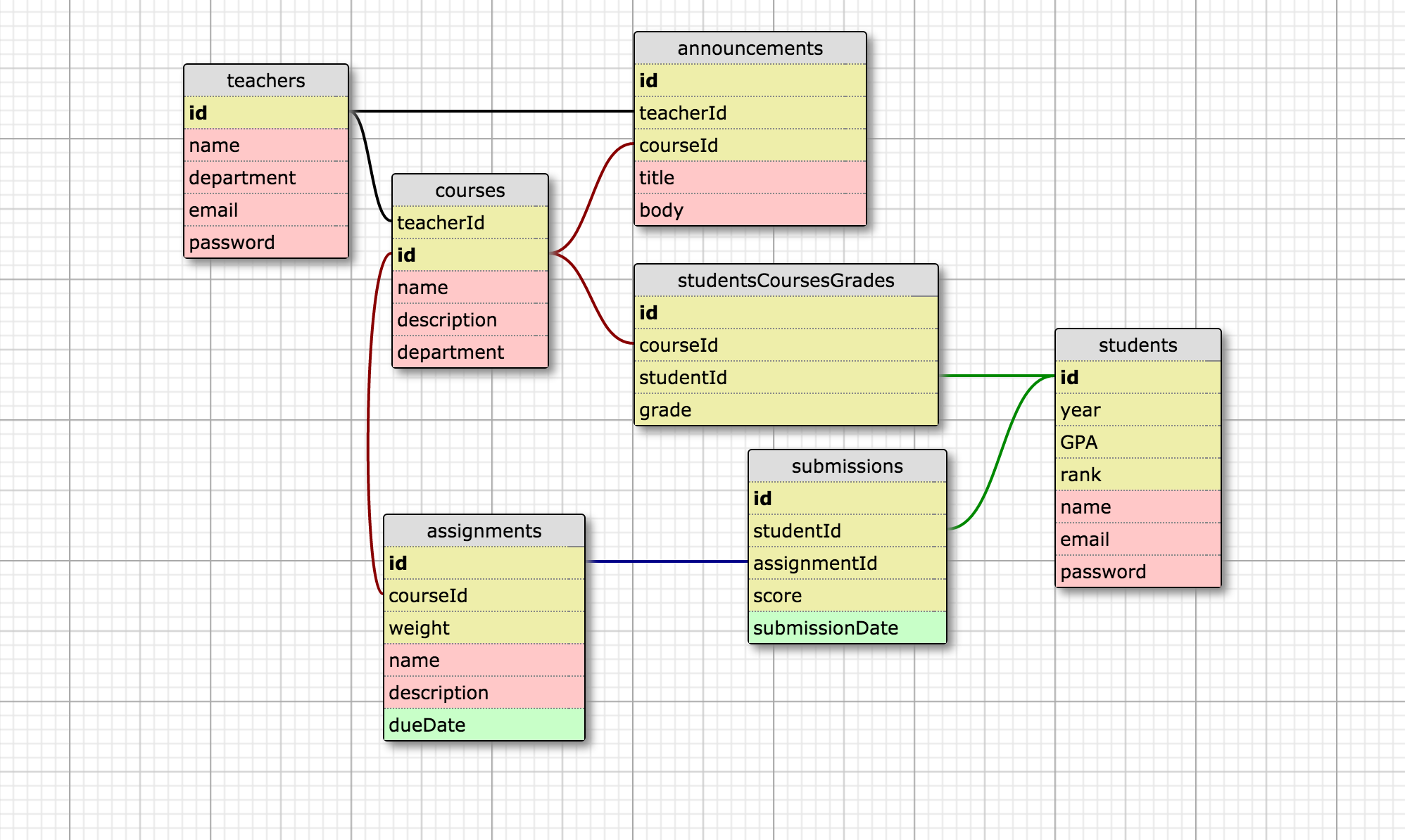Click the assignments table title

tap(484, 531)
